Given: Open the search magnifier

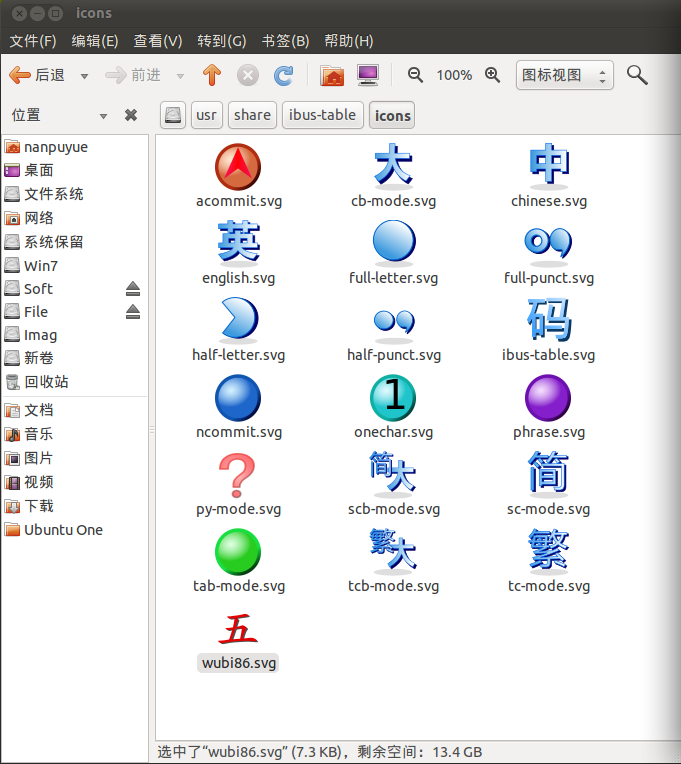Looking at the screenshot, I should (x=637, y=75).
